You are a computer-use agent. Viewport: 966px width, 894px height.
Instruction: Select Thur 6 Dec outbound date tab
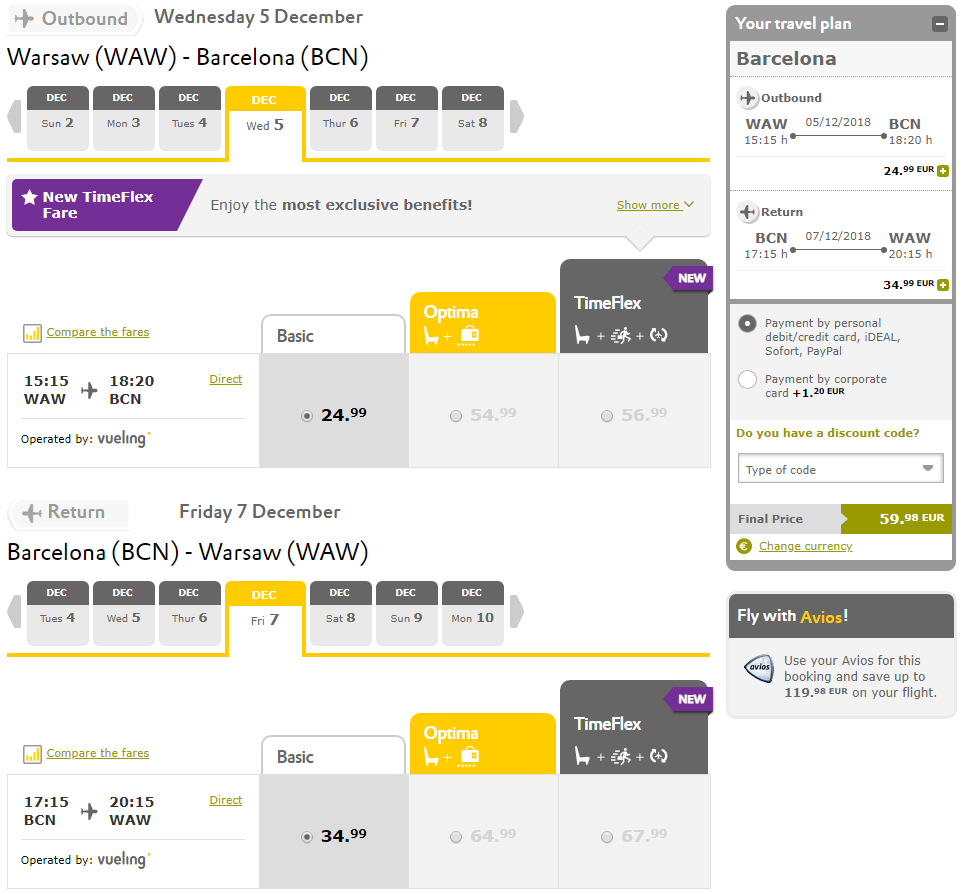(340, 117)
